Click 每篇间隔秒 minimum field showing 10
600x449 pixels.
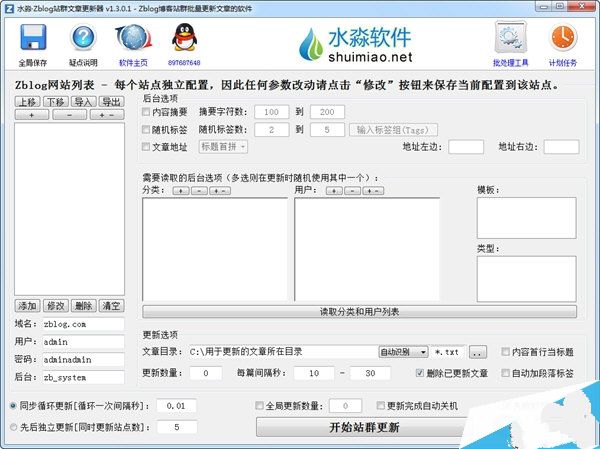314,373
